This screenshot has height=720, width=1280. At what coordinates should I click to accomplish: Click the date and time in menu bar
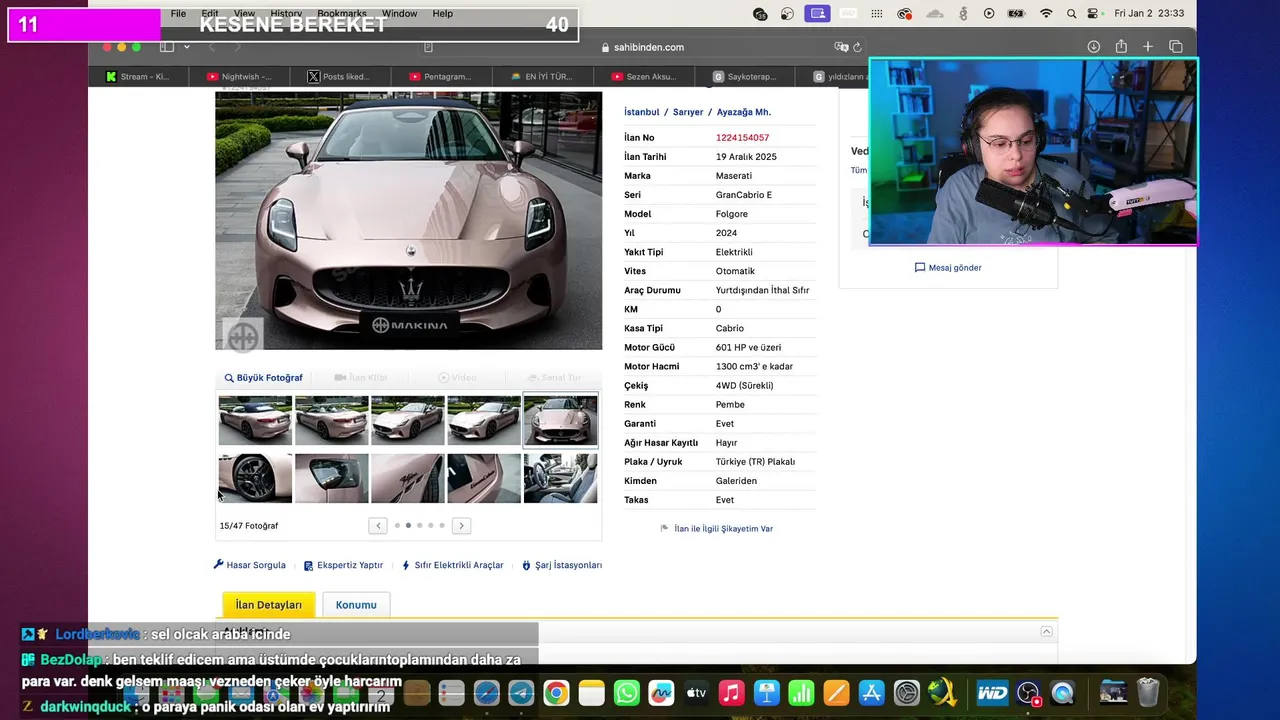coord(1149,14)
